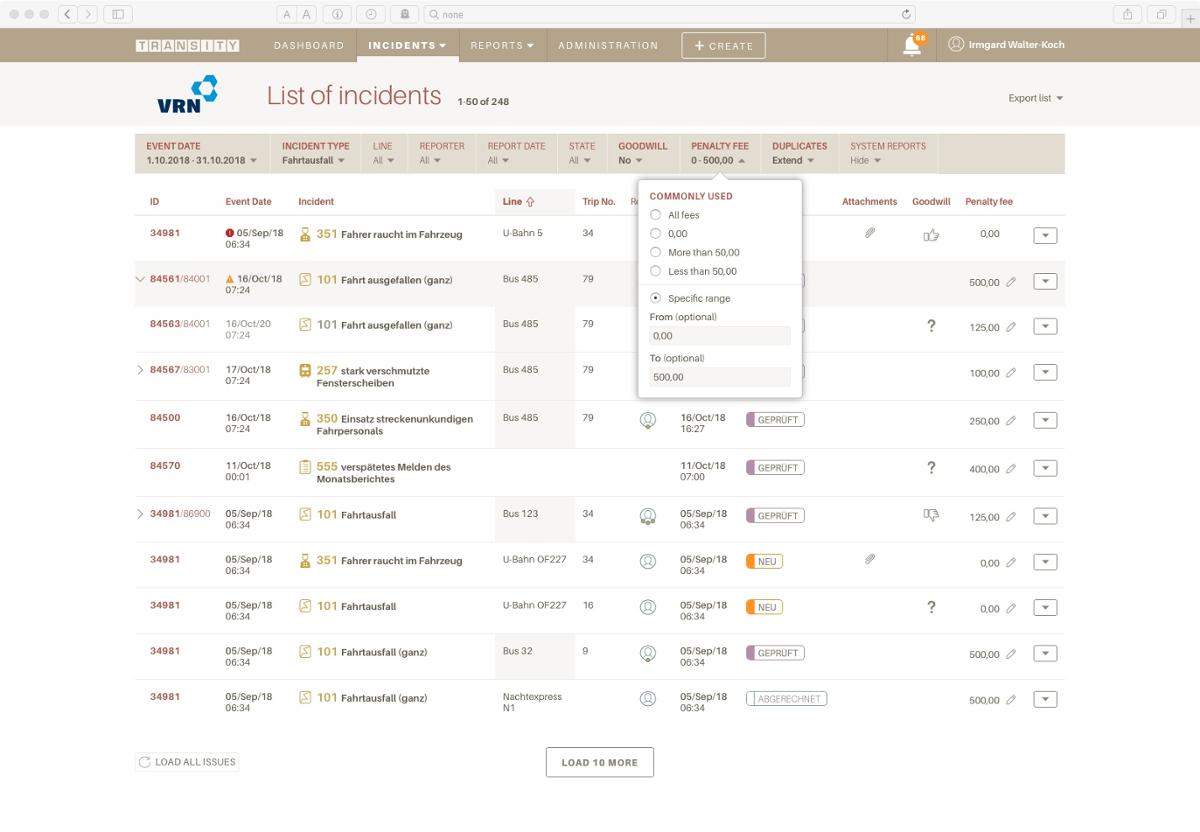Image resolution: width=1200 pixels, height=832 pixels.
Task: Select the All fees radio option
Action: pos(655,215)
